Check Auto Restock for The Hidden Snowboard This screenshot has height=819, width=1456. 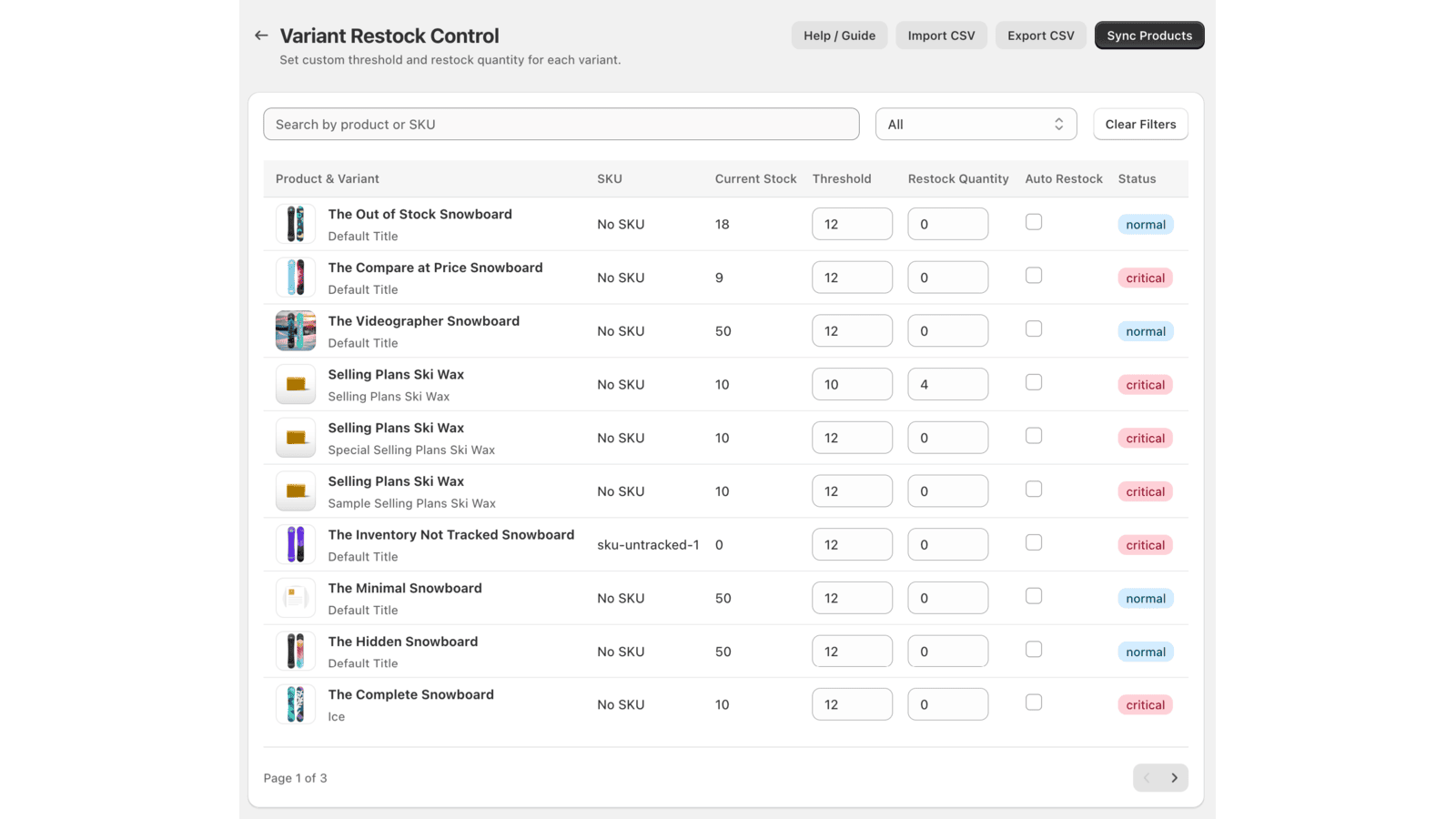(x=1034, y=650)
